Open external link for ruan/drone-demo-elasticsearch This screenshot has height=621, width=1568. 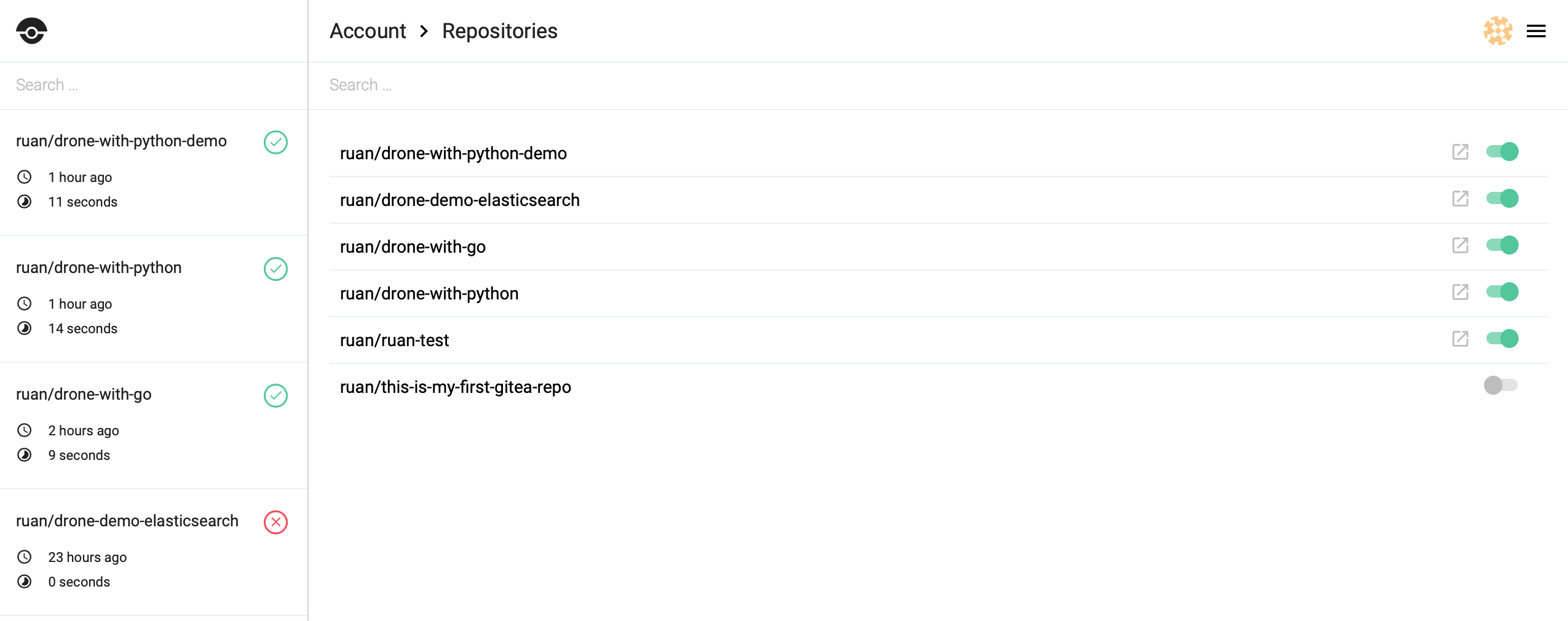coord(1460,199)
